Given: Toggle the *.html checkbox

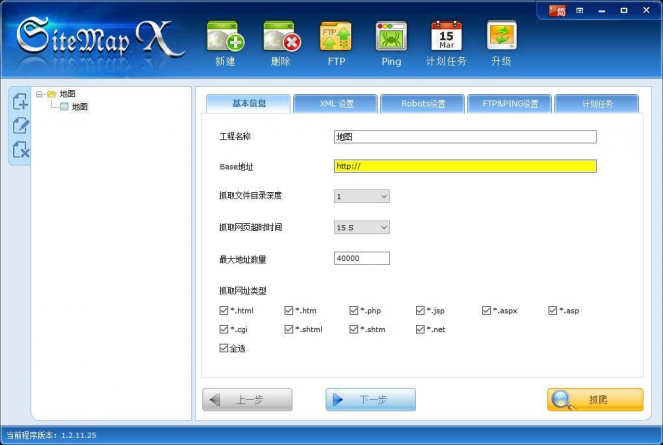Looking at the screenshot, I should pyautogui.click(x=224, y=310).
